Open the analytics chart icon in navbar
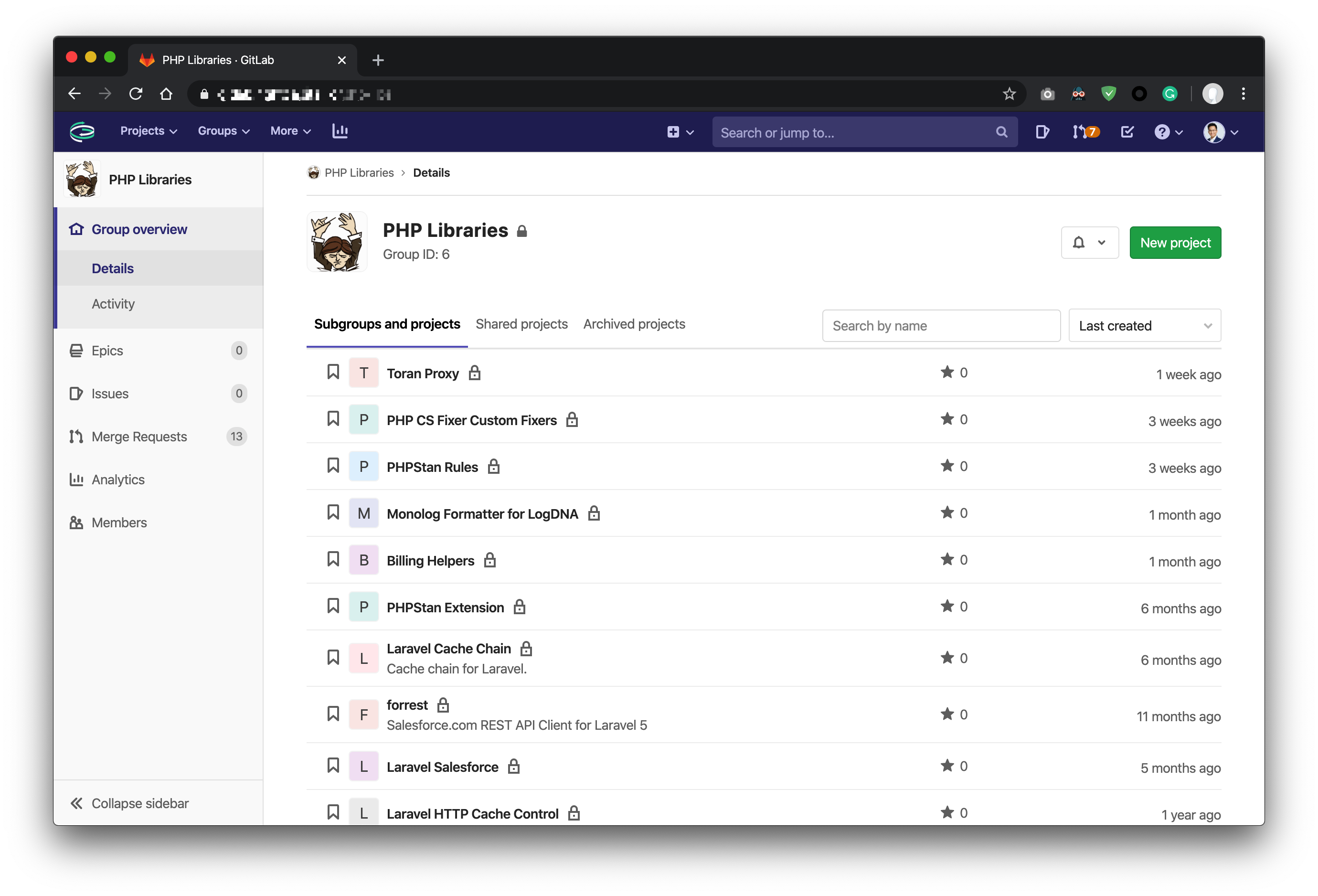 click(340, 131)
